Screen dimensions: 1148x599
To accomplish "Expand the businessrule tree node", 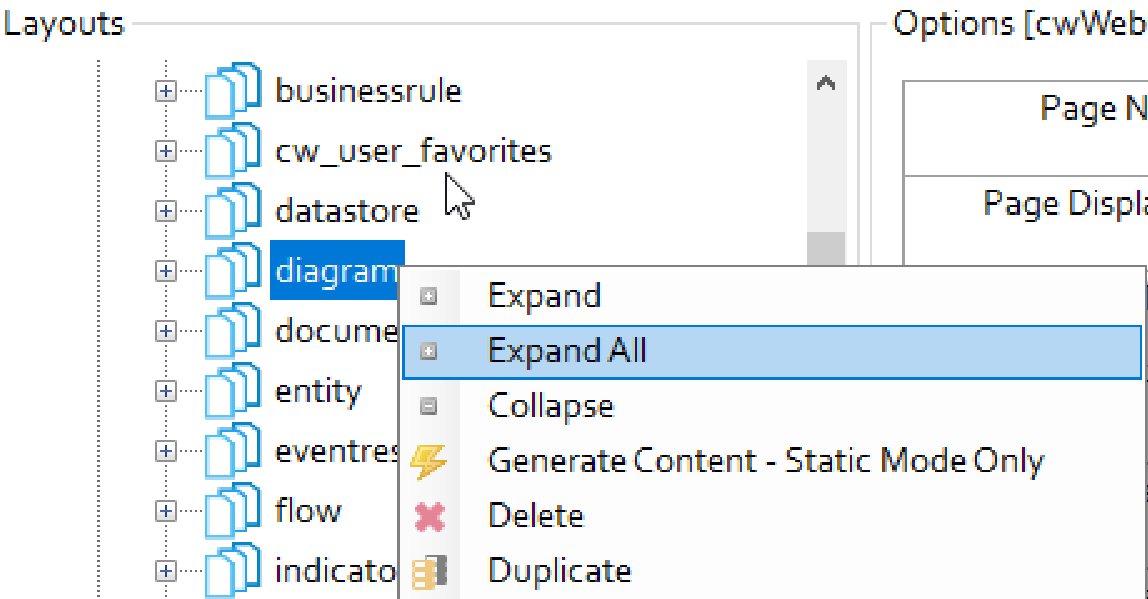I will [166, 91].
